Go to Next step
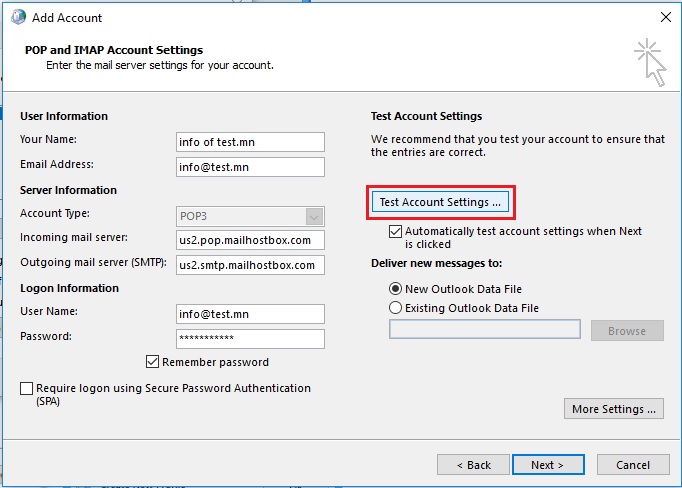The width and height of the screenshot is (682, 488). tap(548, 465)
